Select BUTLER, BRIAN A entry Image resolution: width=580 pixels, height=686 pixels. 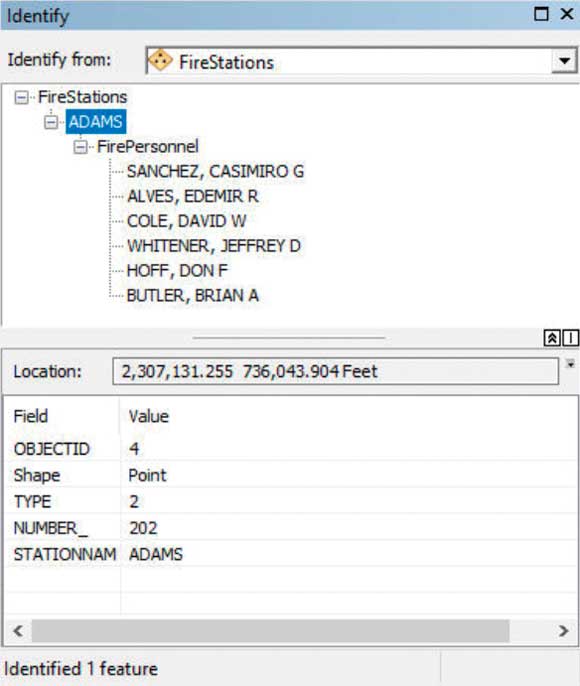coord(193,296)
